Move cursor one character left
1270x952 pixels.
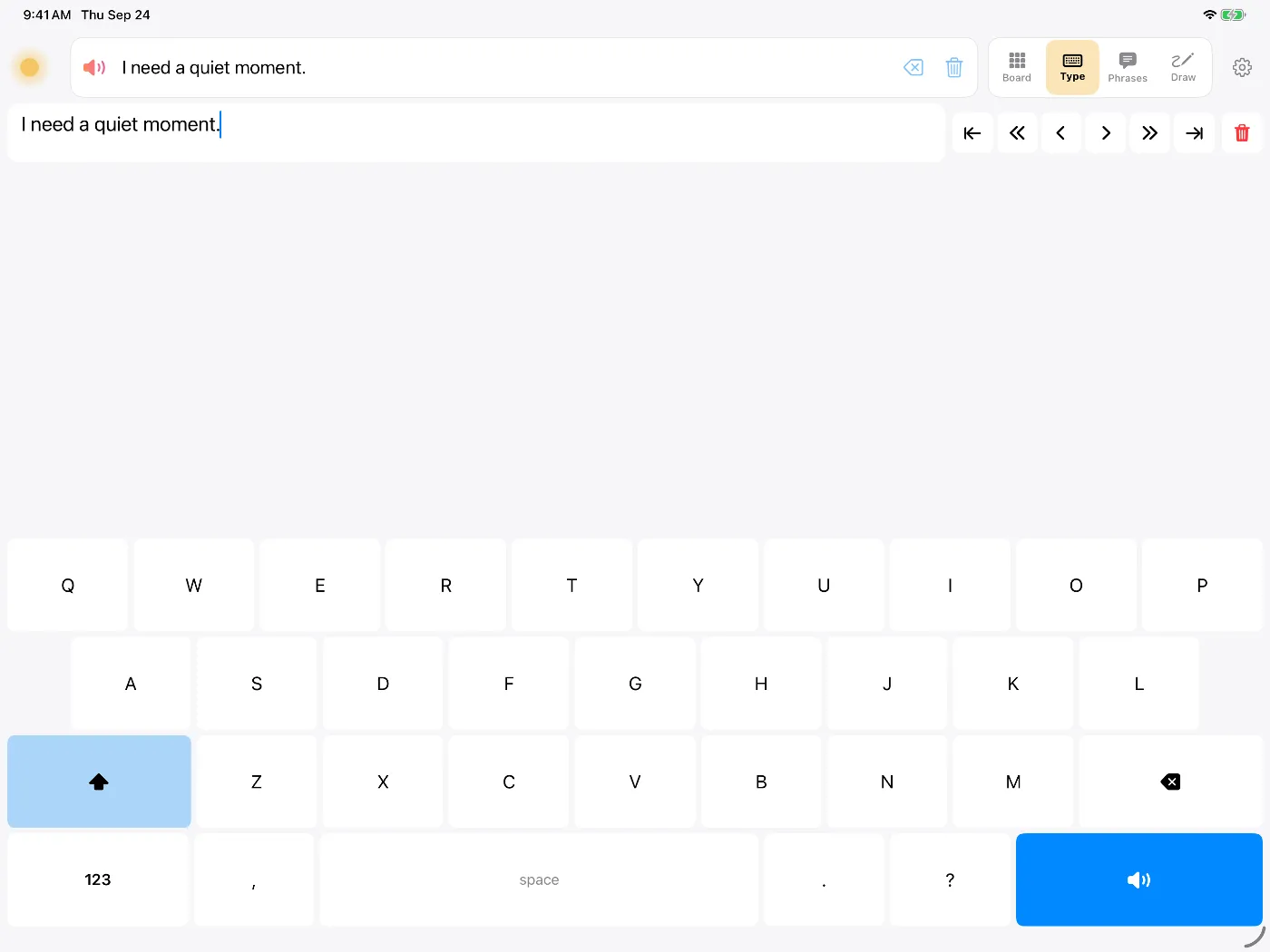click(x=1061, y=133)
